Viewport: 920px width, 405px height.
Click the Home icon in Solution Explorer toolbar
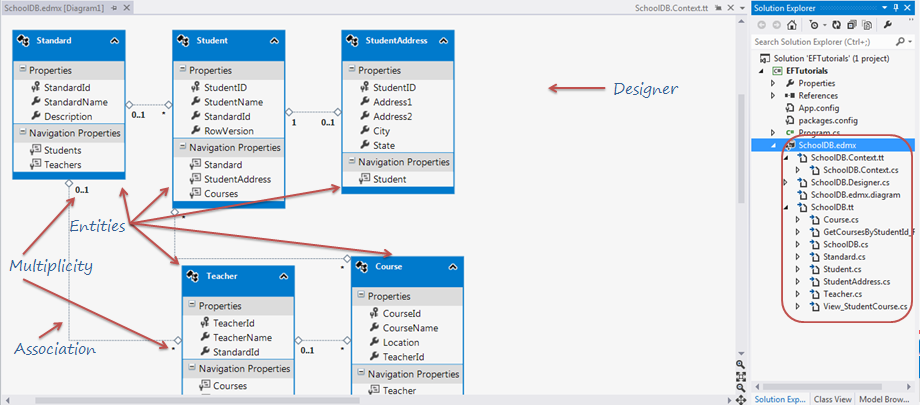pos(792,25)
